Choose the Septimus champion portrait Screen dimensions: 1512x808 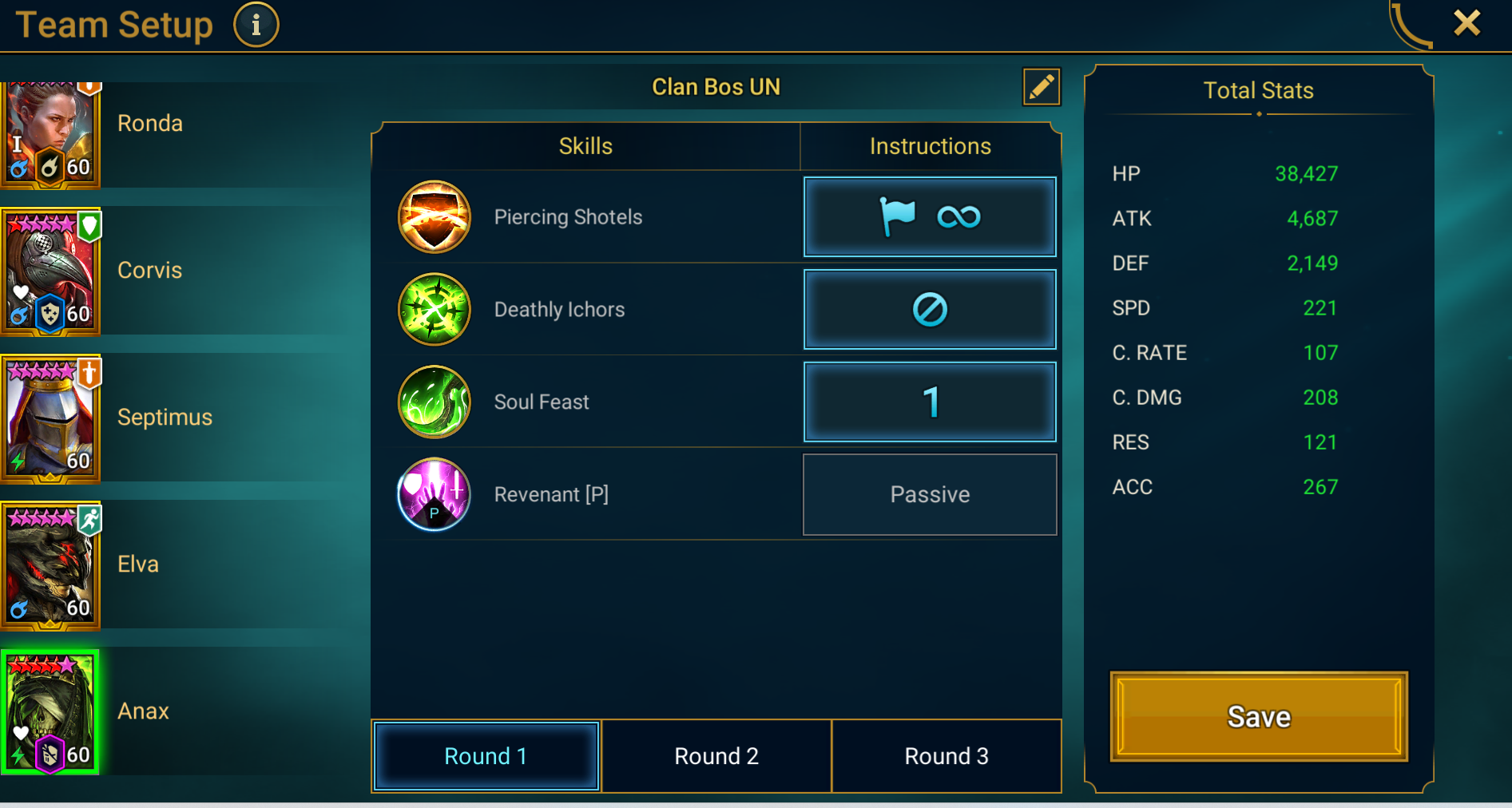tap(50, 419)
